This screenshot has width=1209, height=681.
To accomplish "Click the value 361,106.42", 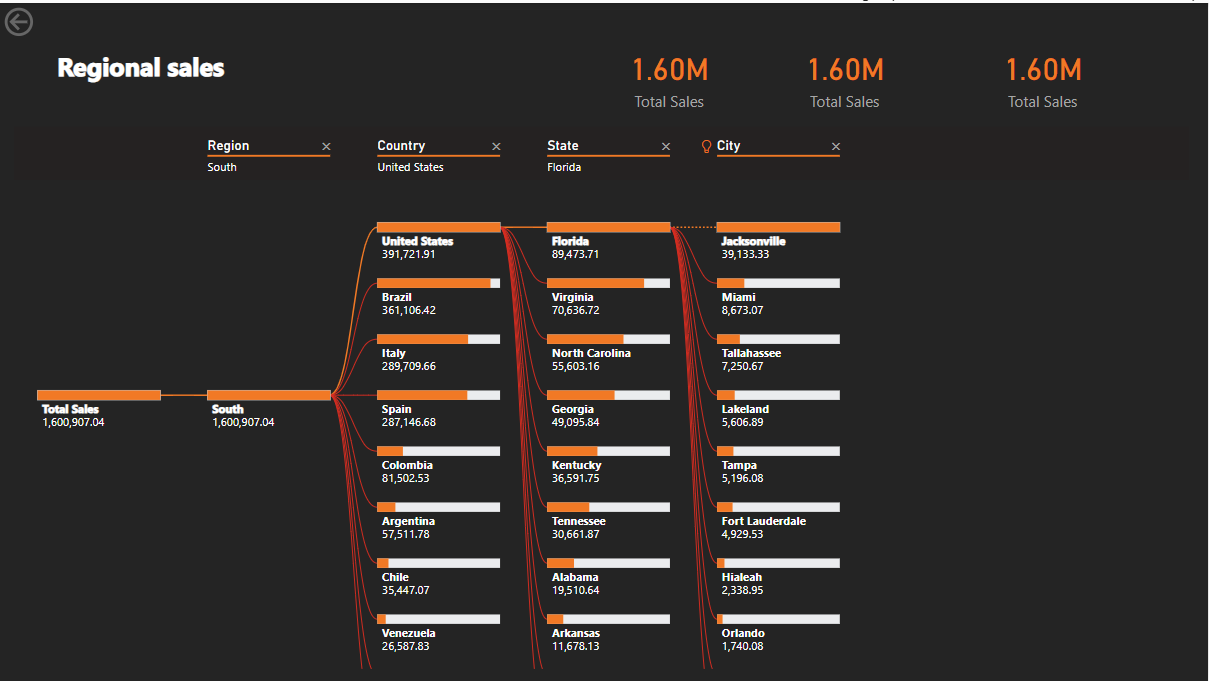I will [409, 310].
